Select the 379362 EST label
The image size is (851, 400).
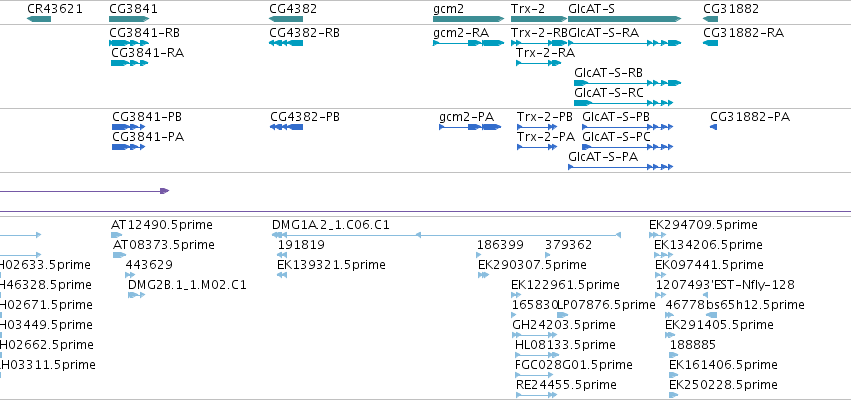coord(569,245)
